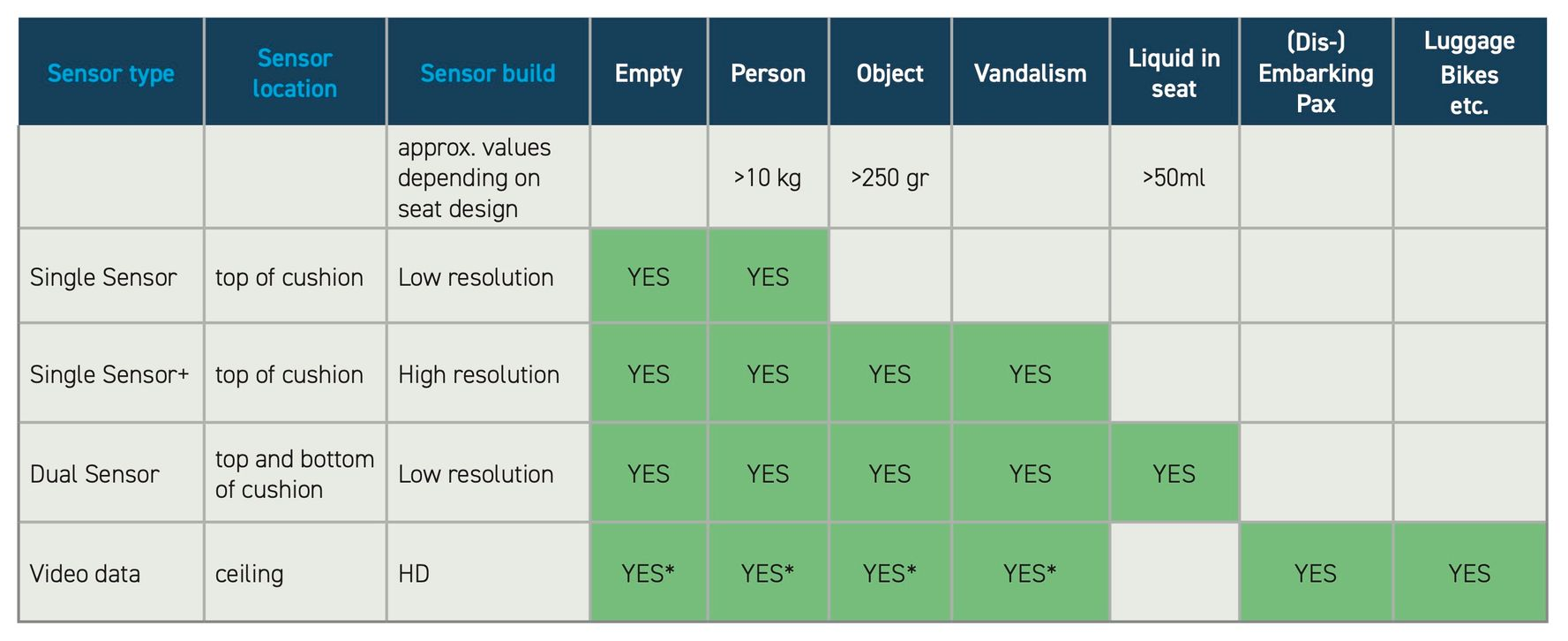Select the "Vandalism" column header
Viewport: 1568px width, 641px height.
(x=1030, y=73)
